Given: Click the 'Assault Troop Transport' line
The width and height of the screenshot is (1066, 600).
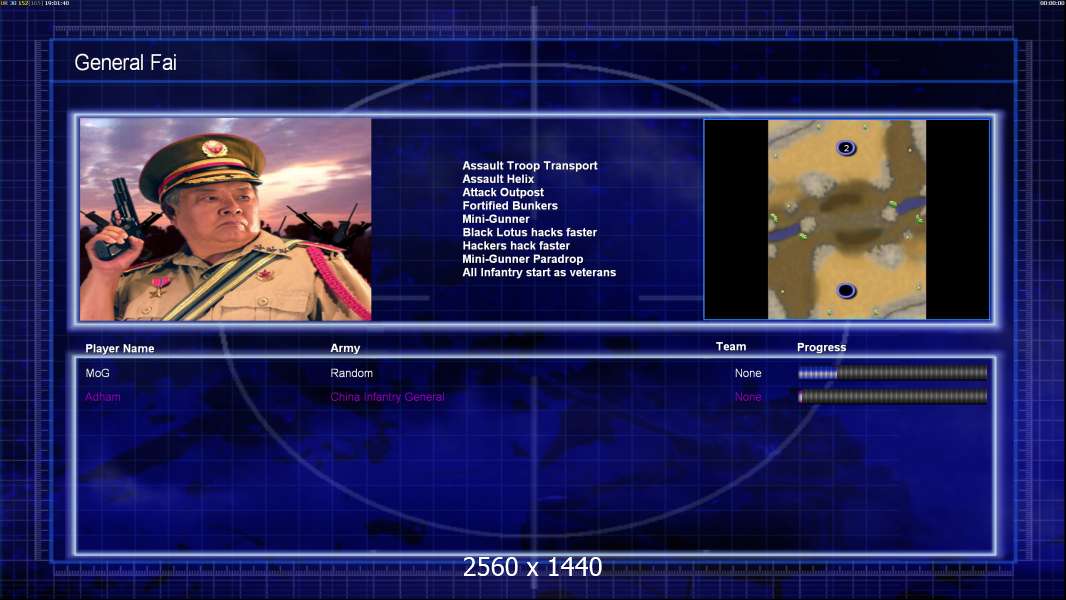Looking at the screenshot, I should (530, 165).
